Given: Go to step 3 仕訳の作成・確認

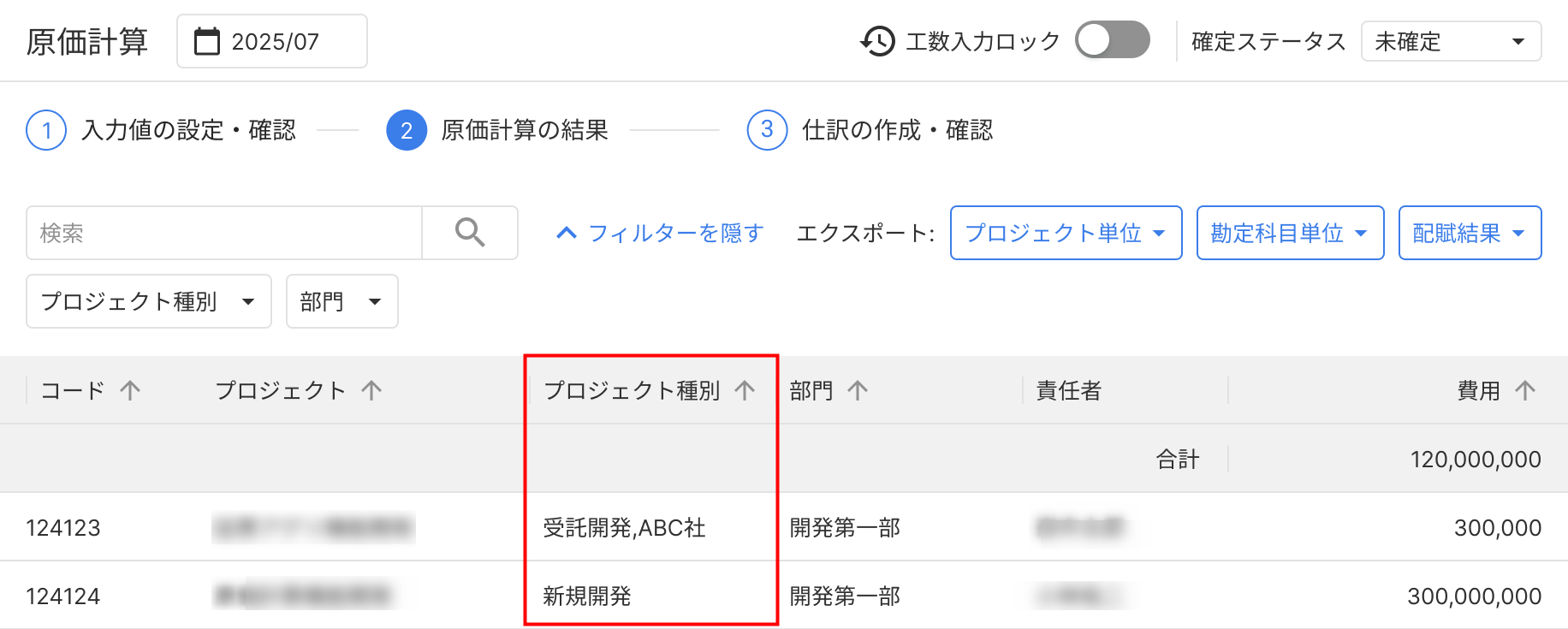Looking at the screenshot, I should coord(767,130).
